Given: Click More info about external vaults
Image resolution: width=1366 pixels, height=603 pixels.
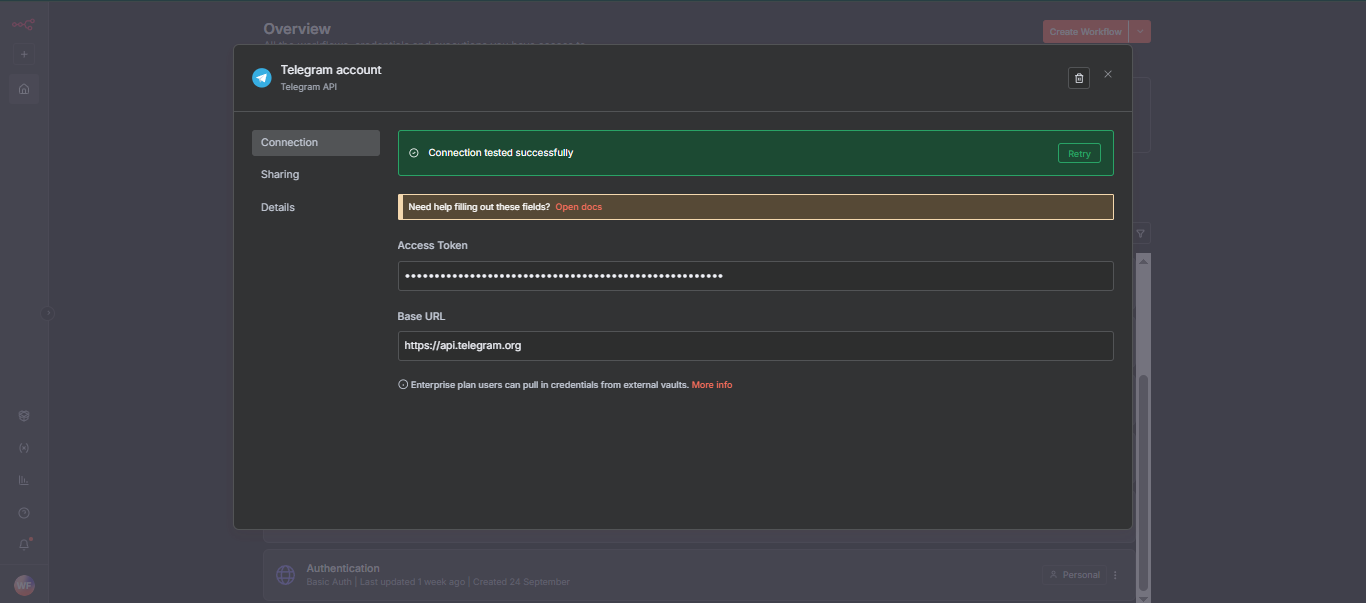Looking at the screenshot, I should [711, 384].
